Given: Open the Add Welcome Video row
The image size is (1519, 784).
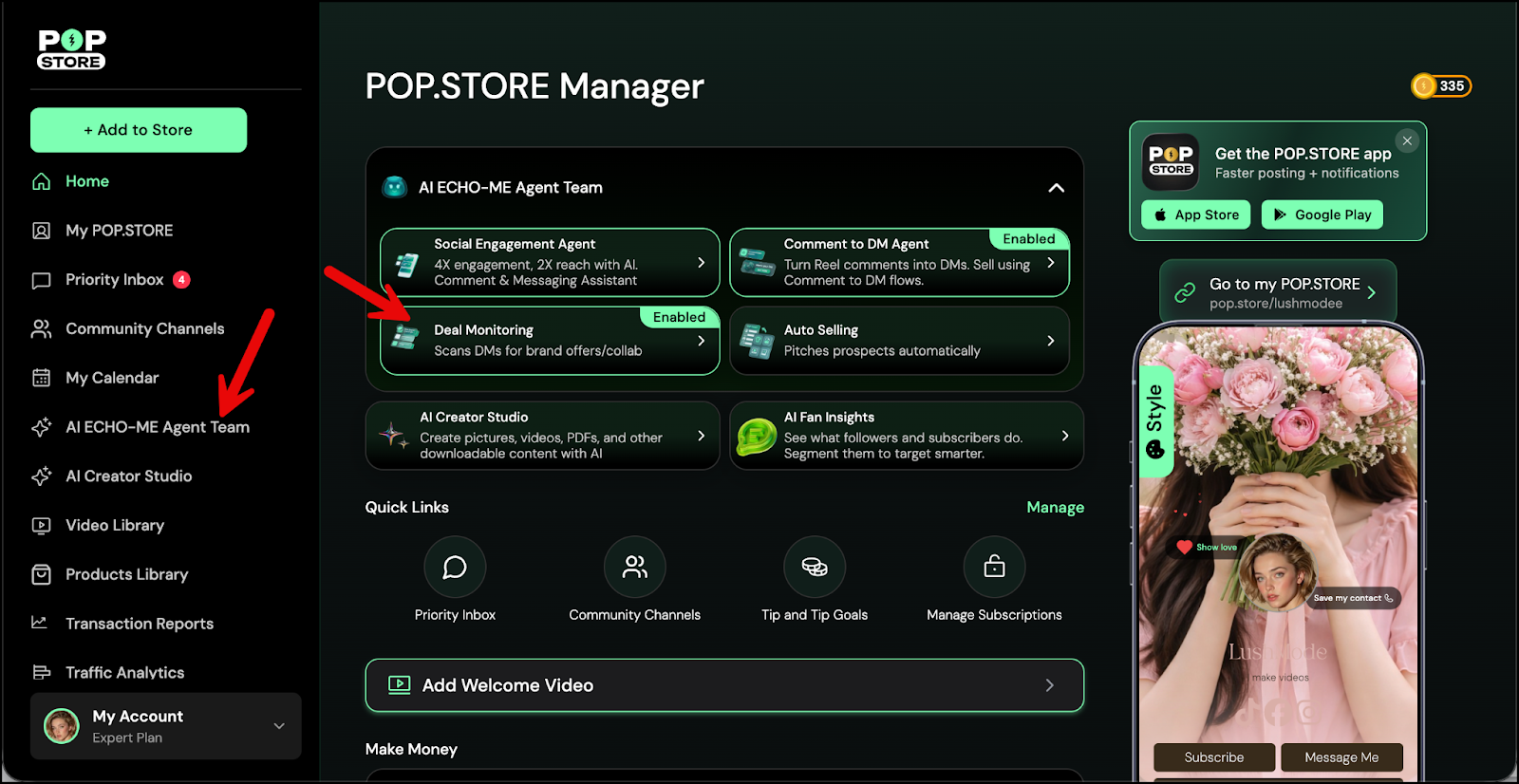Looking at the screenshot, I should pyautogui.click(x=724, y=685).
